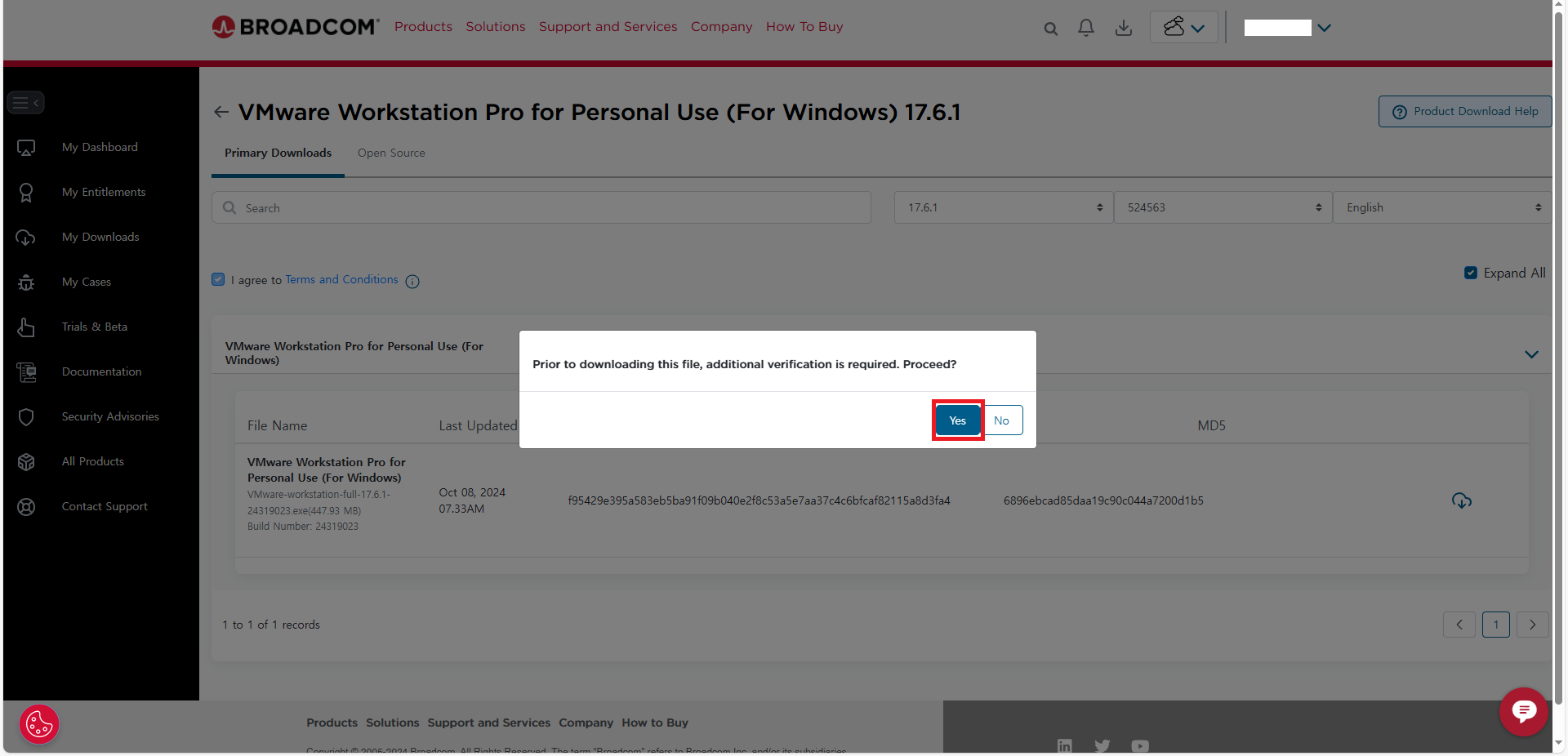This screenshot has height=756, width=1568.
Task: Open My Entitlements in sidebar
Action: tap(104, 193)
